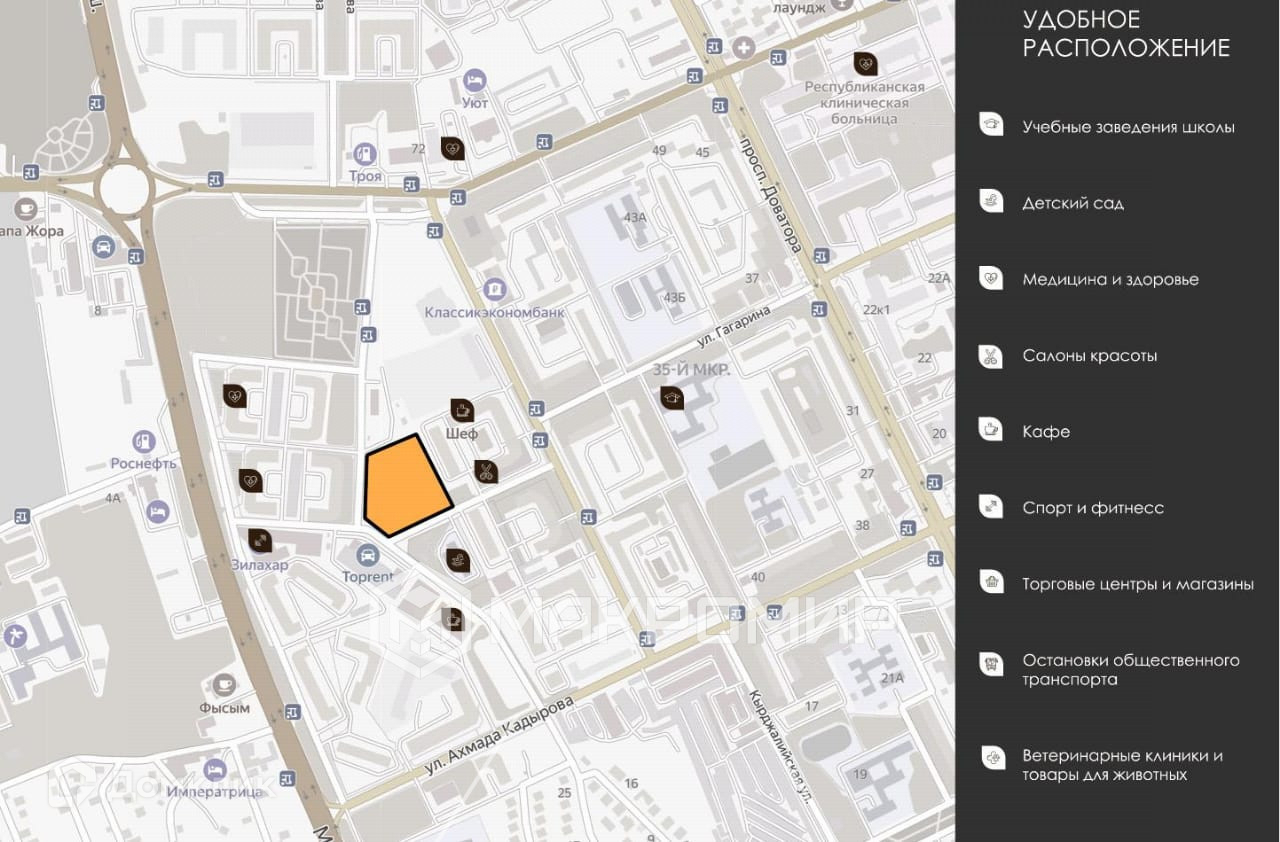This screenshot has height=842, width=1280.
Task: Click the graduation cap marker near 35-Й МКР.
Action: tap(672, 398)
